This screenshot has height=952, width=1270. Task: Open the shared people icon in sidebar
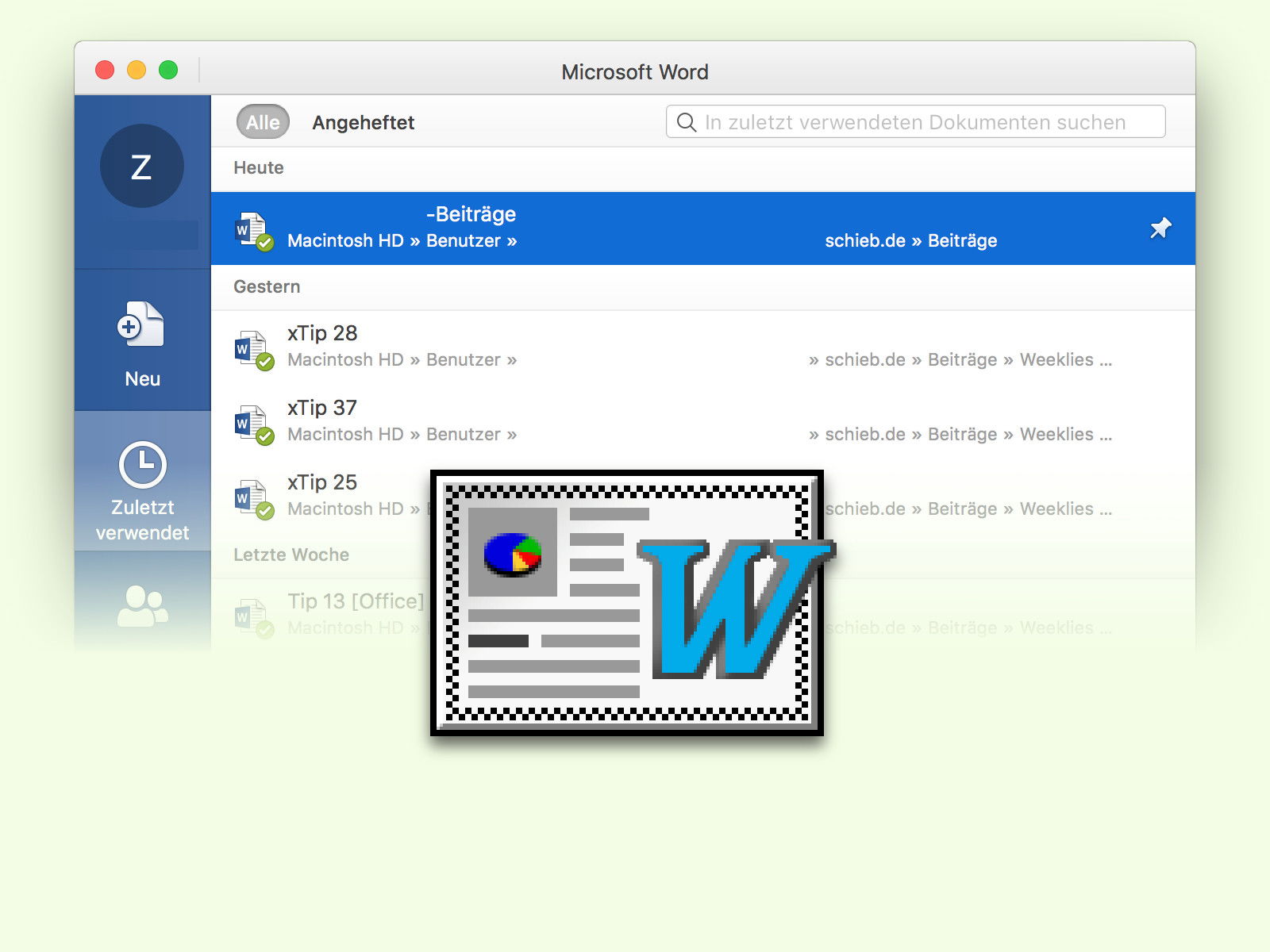[143, 606]
